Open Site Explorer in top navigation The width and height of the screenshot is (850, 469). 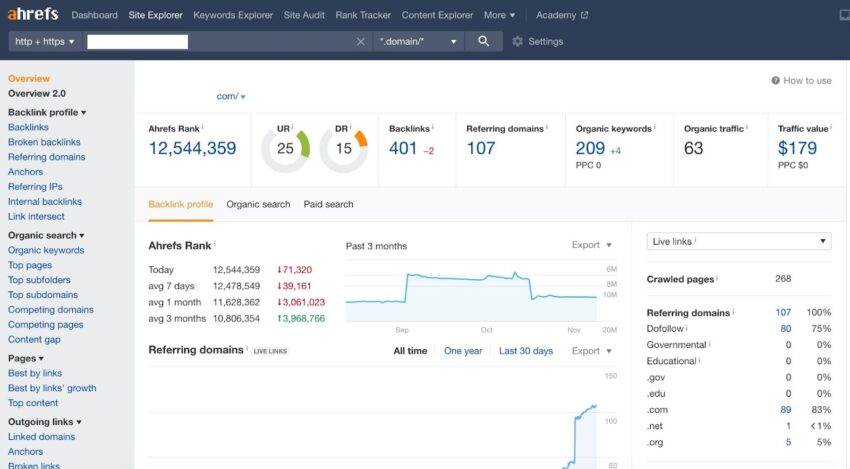click(156, 15)
